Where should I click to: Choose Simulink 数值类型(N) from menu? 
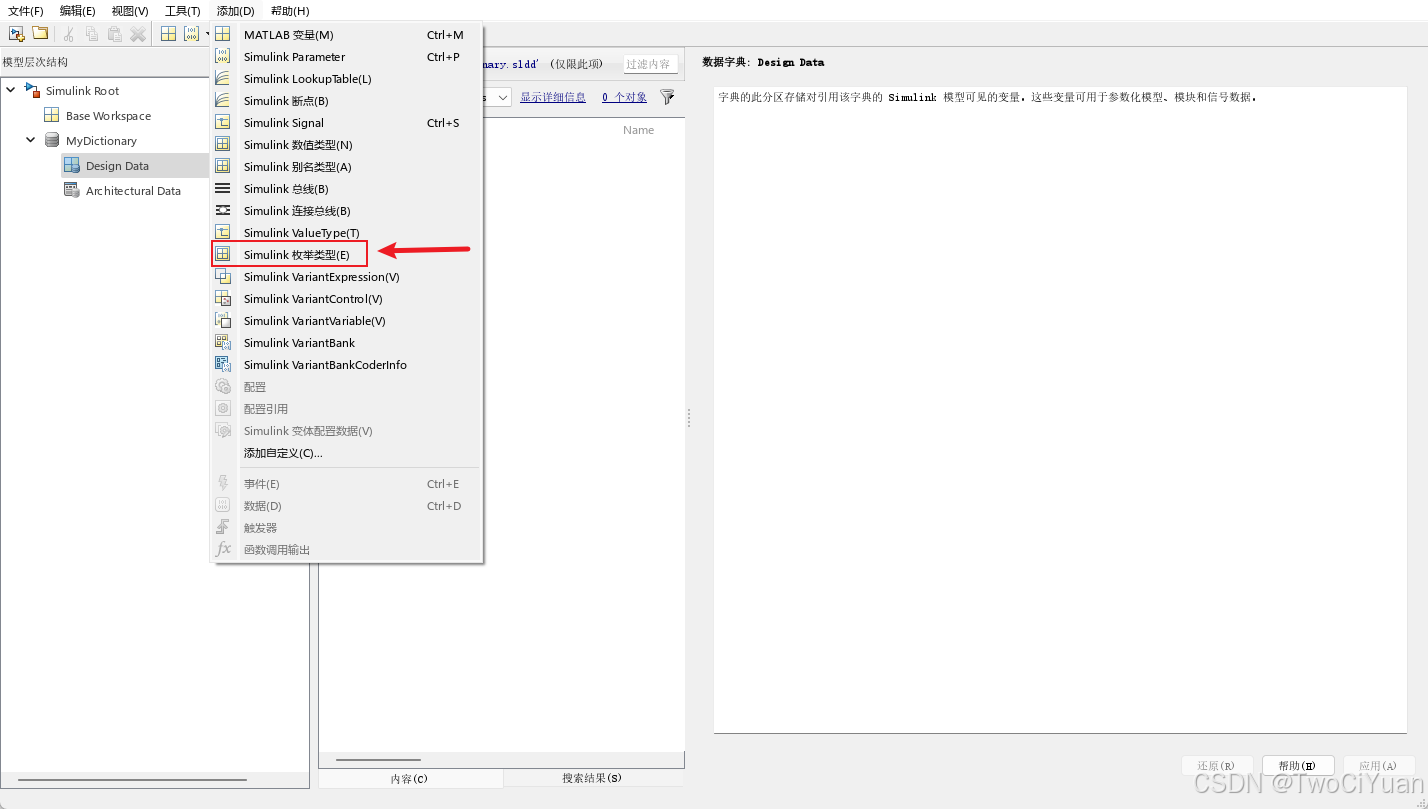click(x=346, y=144)
